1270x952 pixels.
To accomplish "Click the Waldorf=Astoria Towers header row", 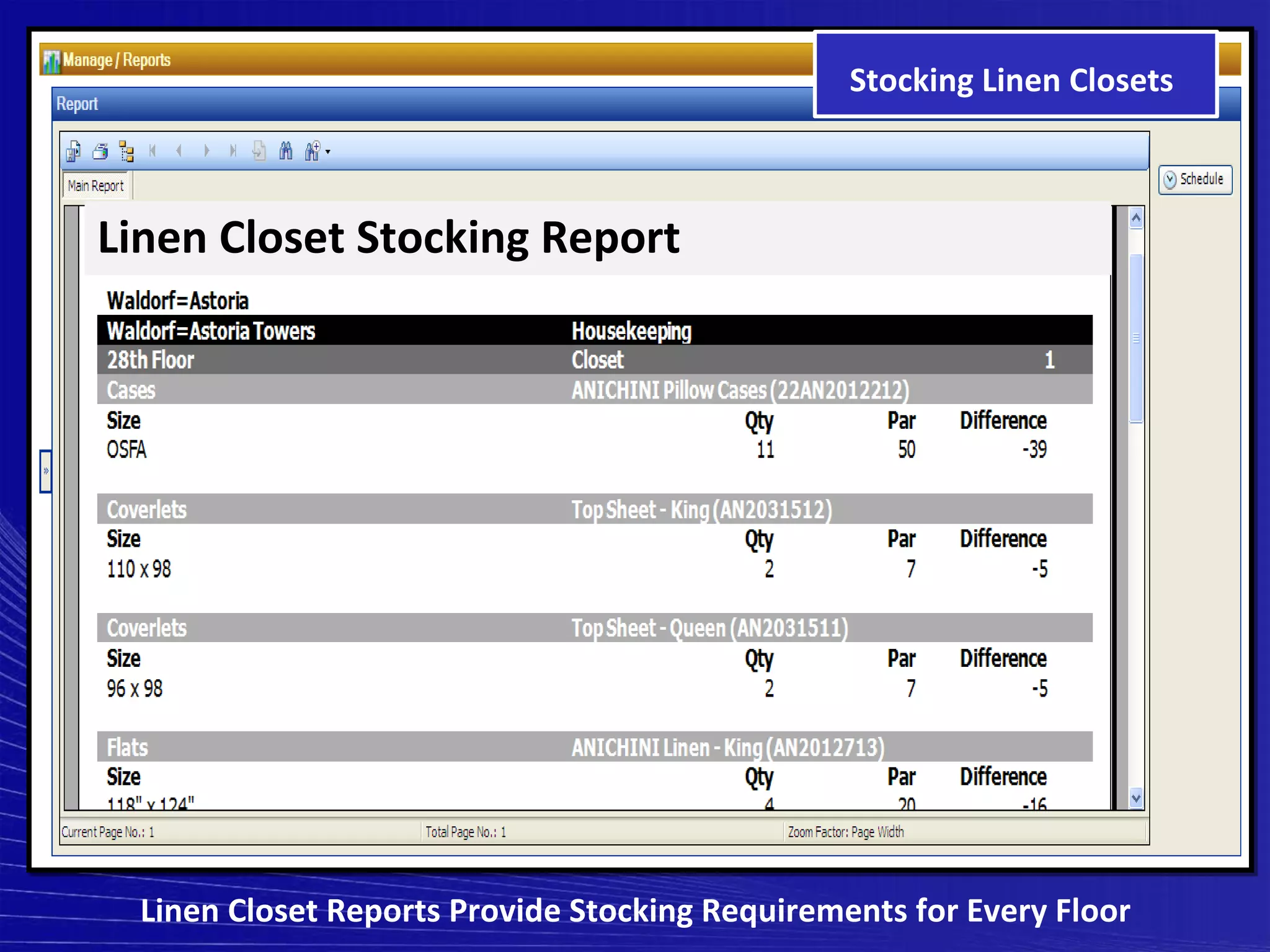I will tap(595, 330).
